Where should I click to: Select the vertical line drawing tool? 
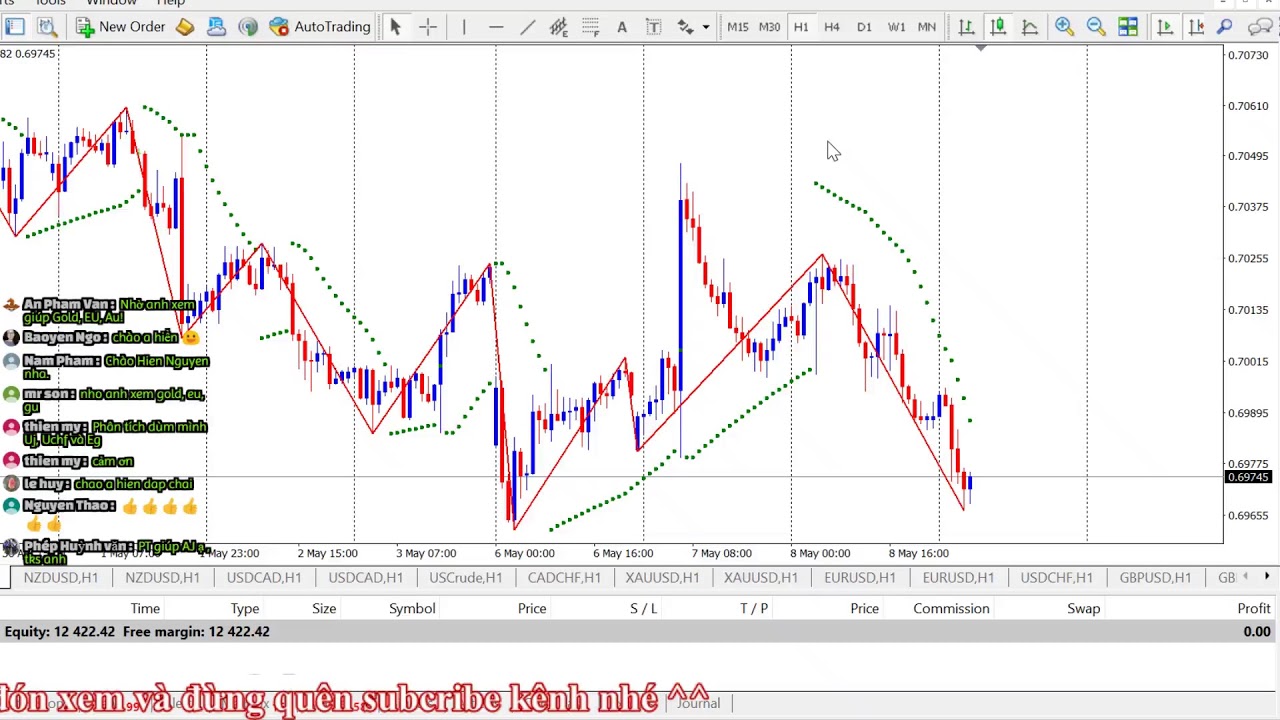464,27
